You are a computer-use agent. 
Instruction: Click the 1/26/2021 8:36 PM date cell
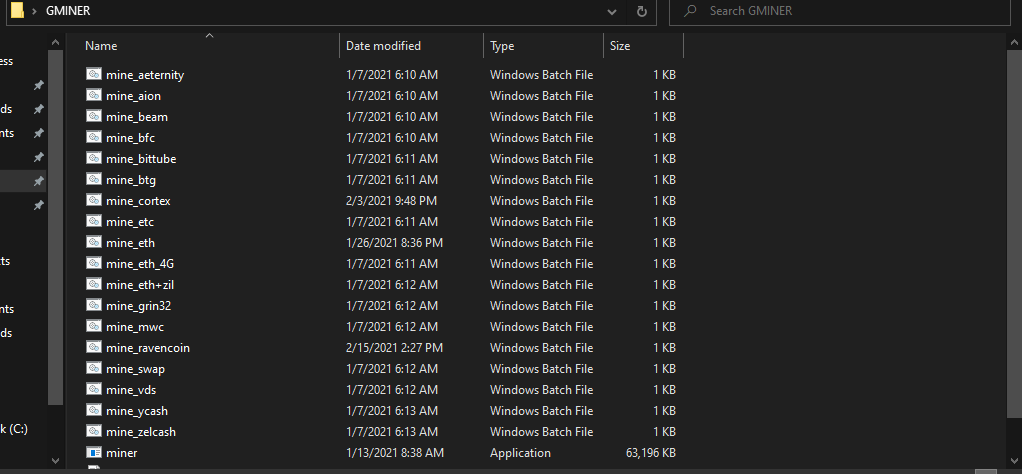point(394,243)
